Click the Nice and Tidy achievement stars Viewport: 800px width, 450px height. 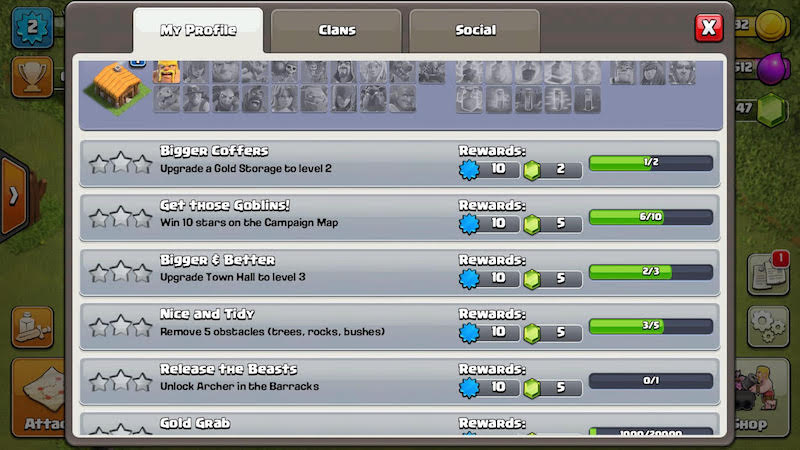tap(120, 326)
